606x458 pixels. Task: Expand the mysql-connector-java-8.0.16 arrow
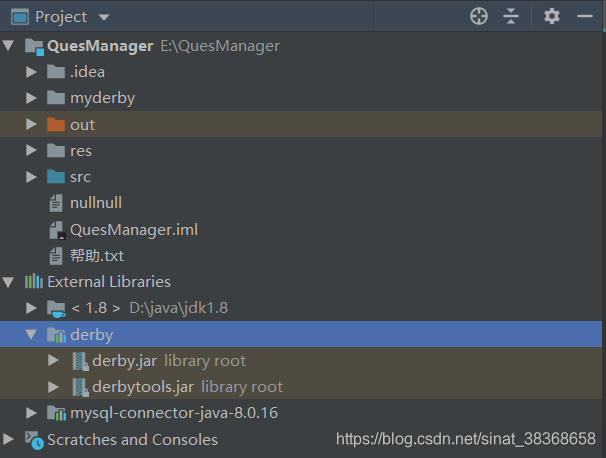click(31, 413)
